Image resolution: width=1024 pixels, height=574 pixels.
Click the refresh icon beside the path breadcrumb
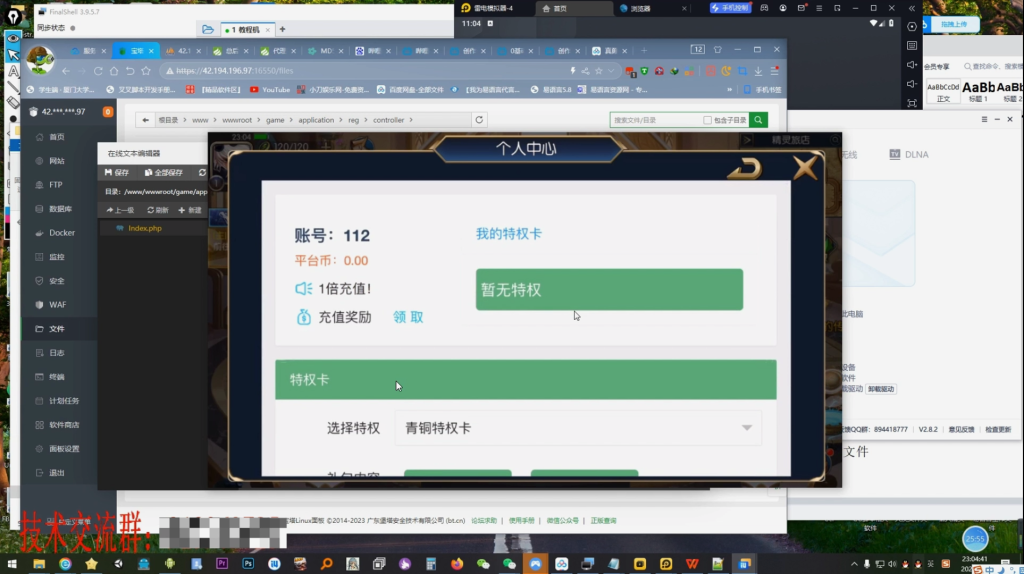pos(479,120)
